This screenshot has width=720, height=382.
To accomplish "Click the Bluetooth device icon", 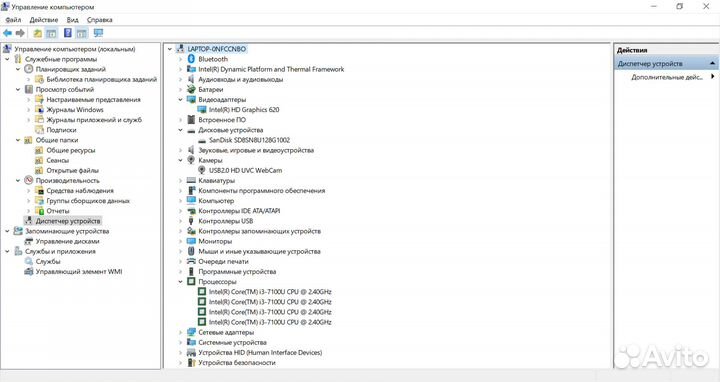I will (191, 59).
